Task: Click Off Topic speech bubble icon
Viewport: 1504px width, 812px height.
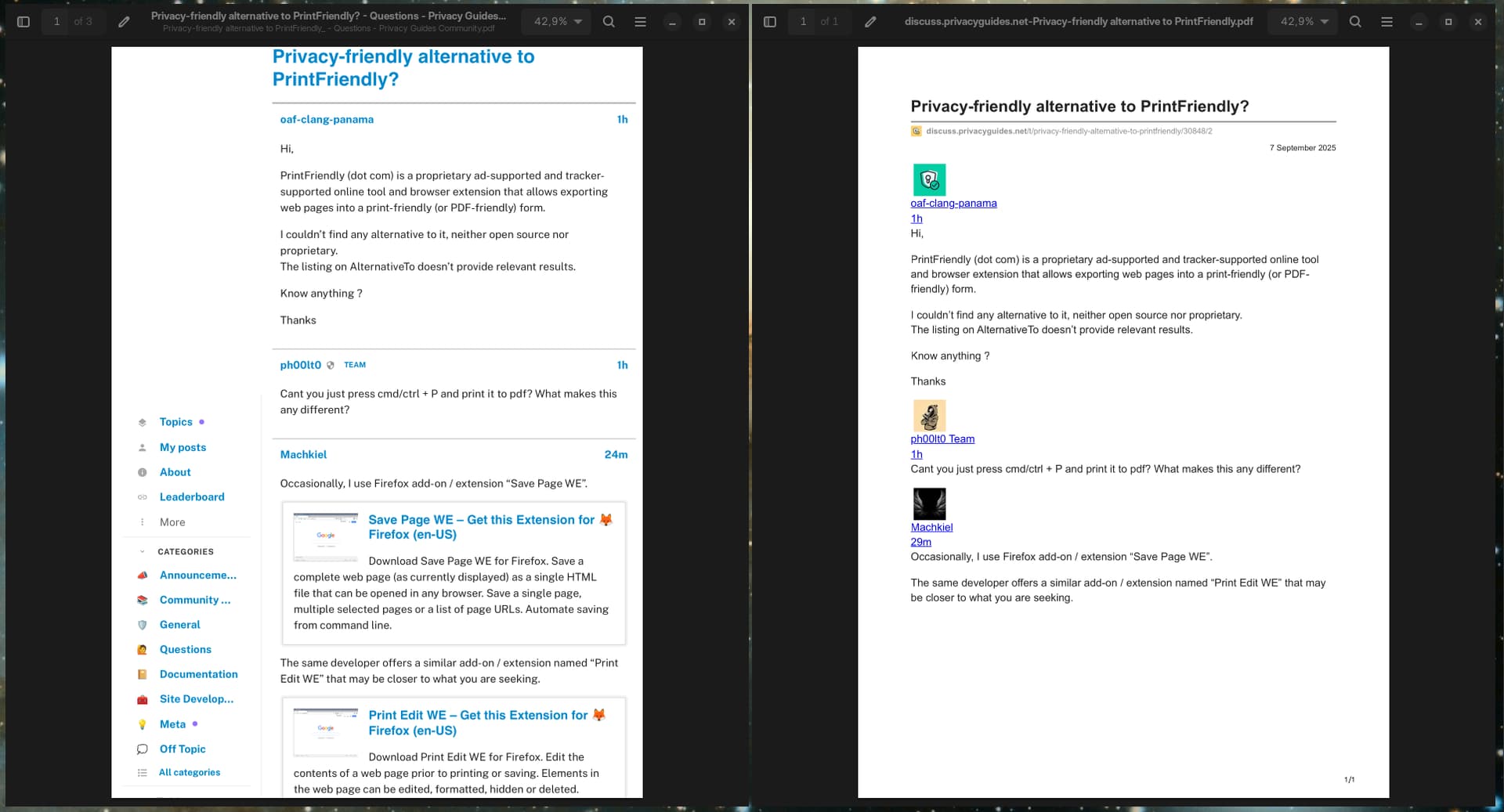Action: [142, 749]
